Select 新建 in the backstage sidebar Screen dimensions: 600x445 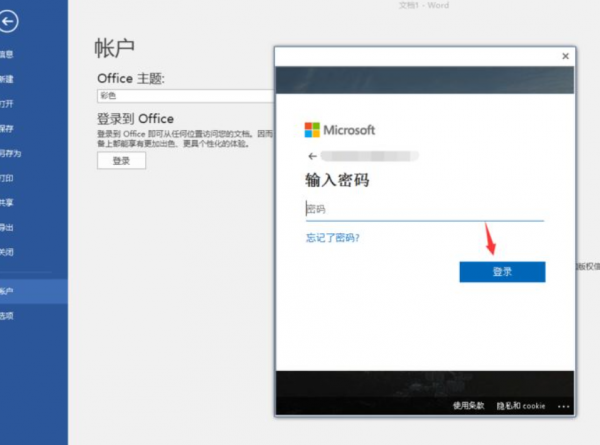pos(7,79)
